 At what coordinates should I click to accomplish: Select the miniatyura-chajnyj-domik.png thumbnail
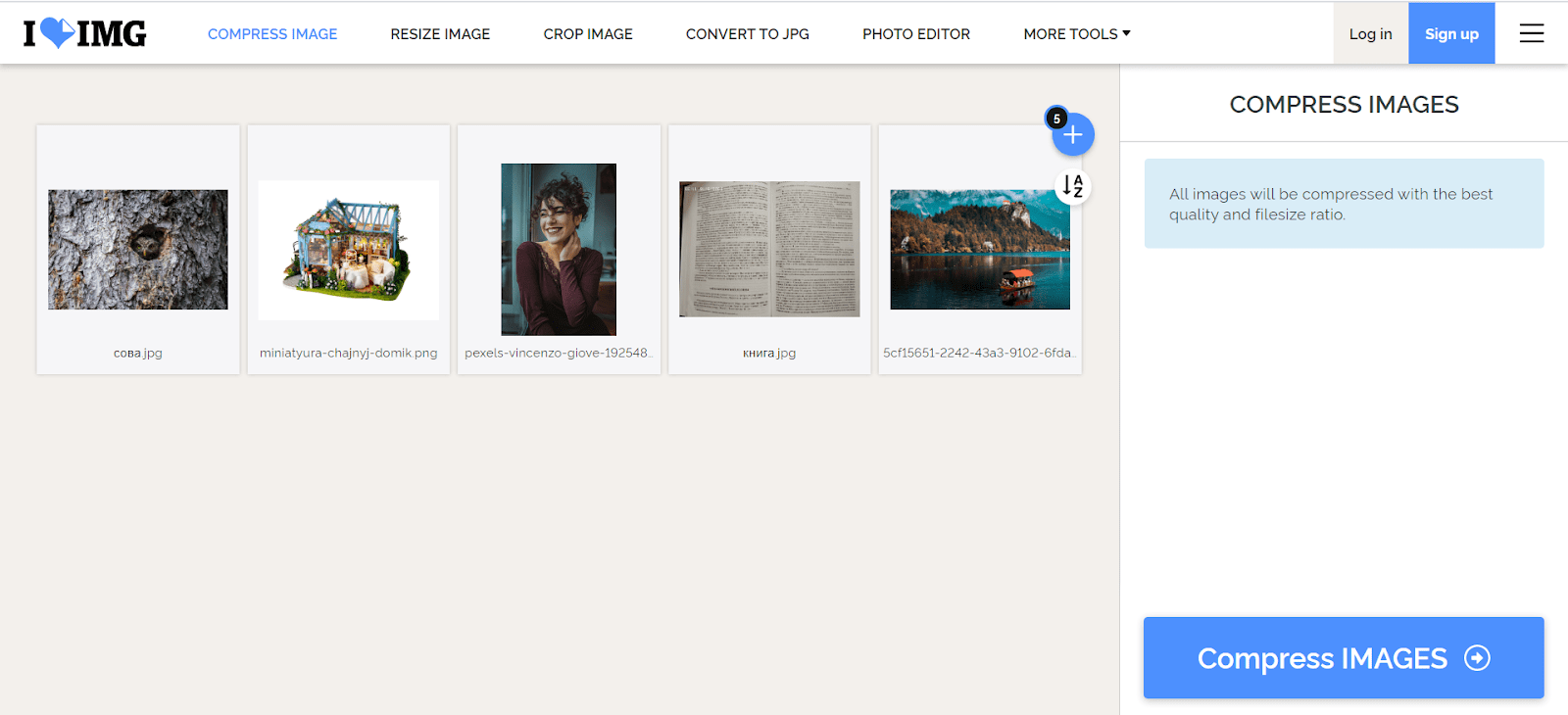click(x=349, y=250)
